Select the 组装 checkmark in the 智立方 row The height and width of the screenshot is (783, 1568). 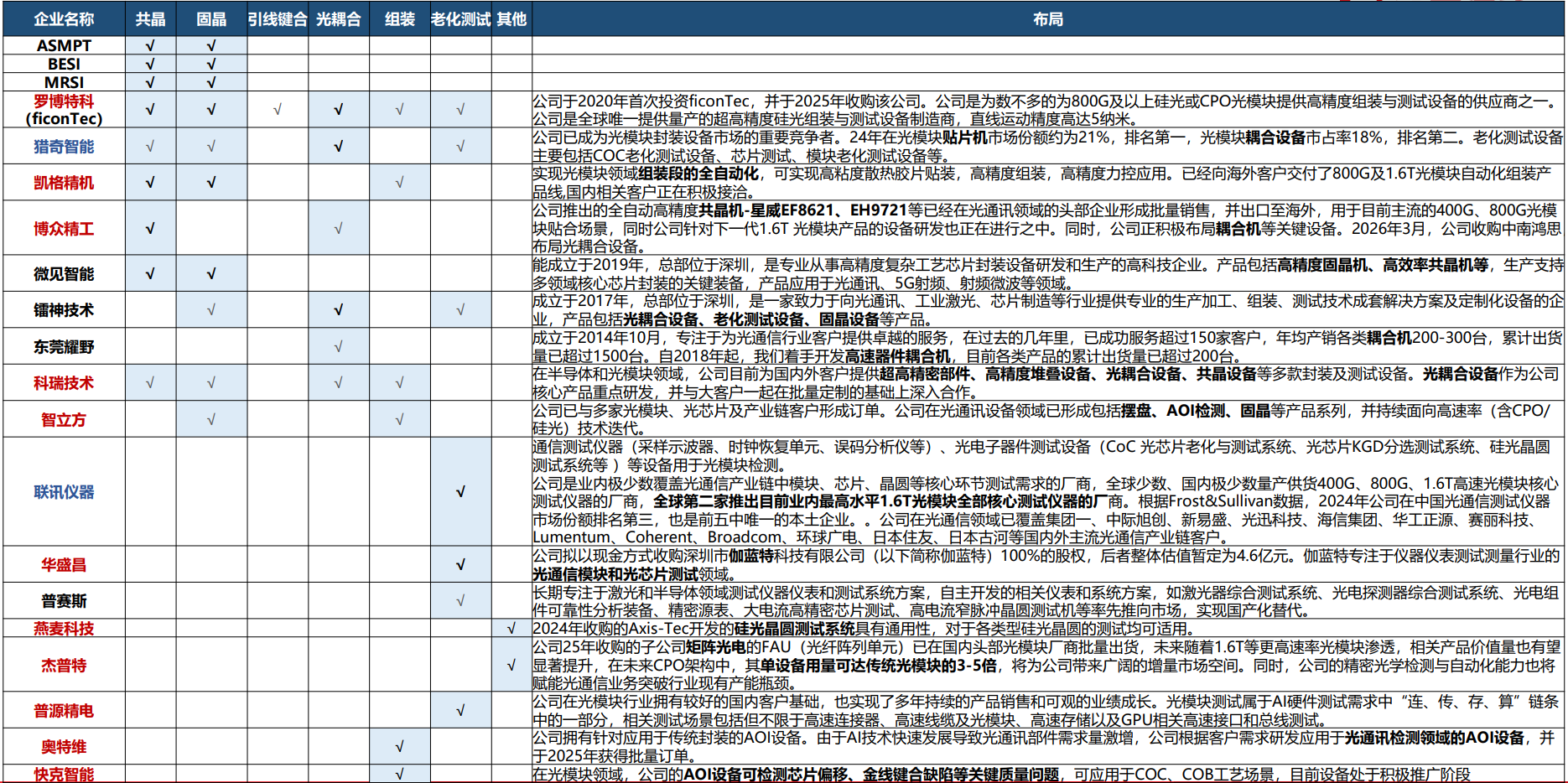pos(400,419)
